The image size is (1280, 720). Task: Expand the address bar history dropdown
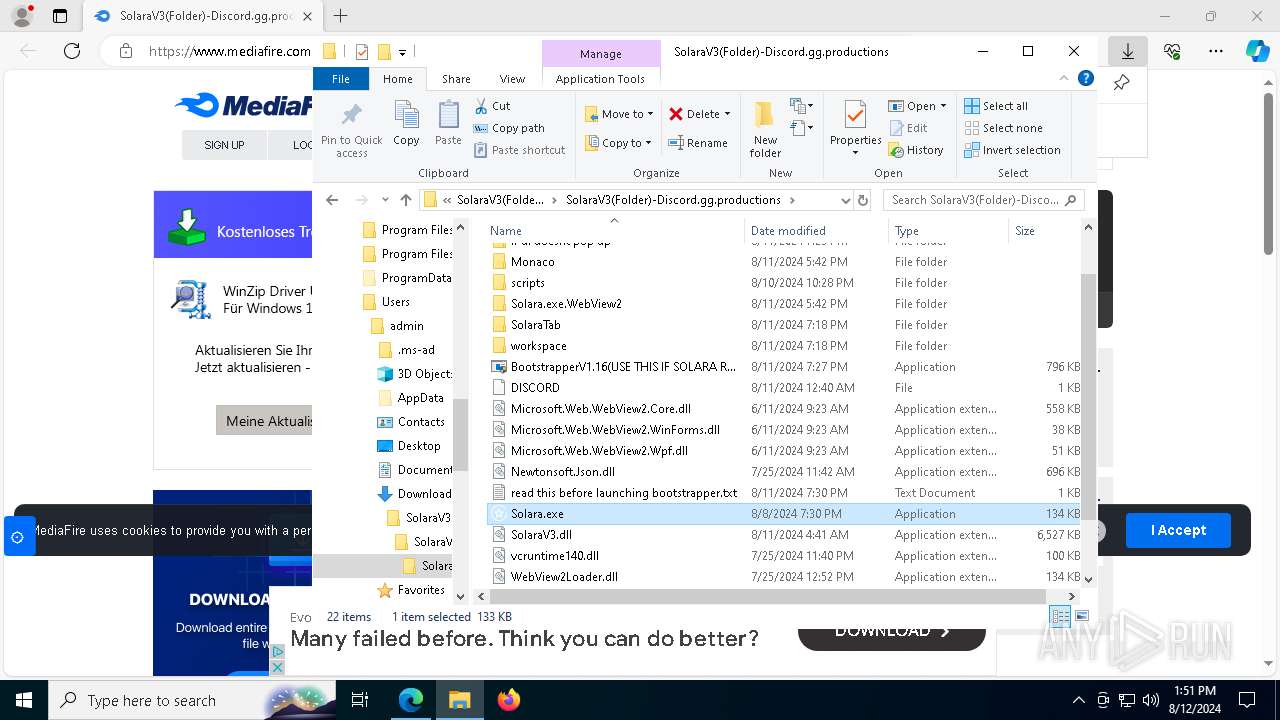coord(844,200)
